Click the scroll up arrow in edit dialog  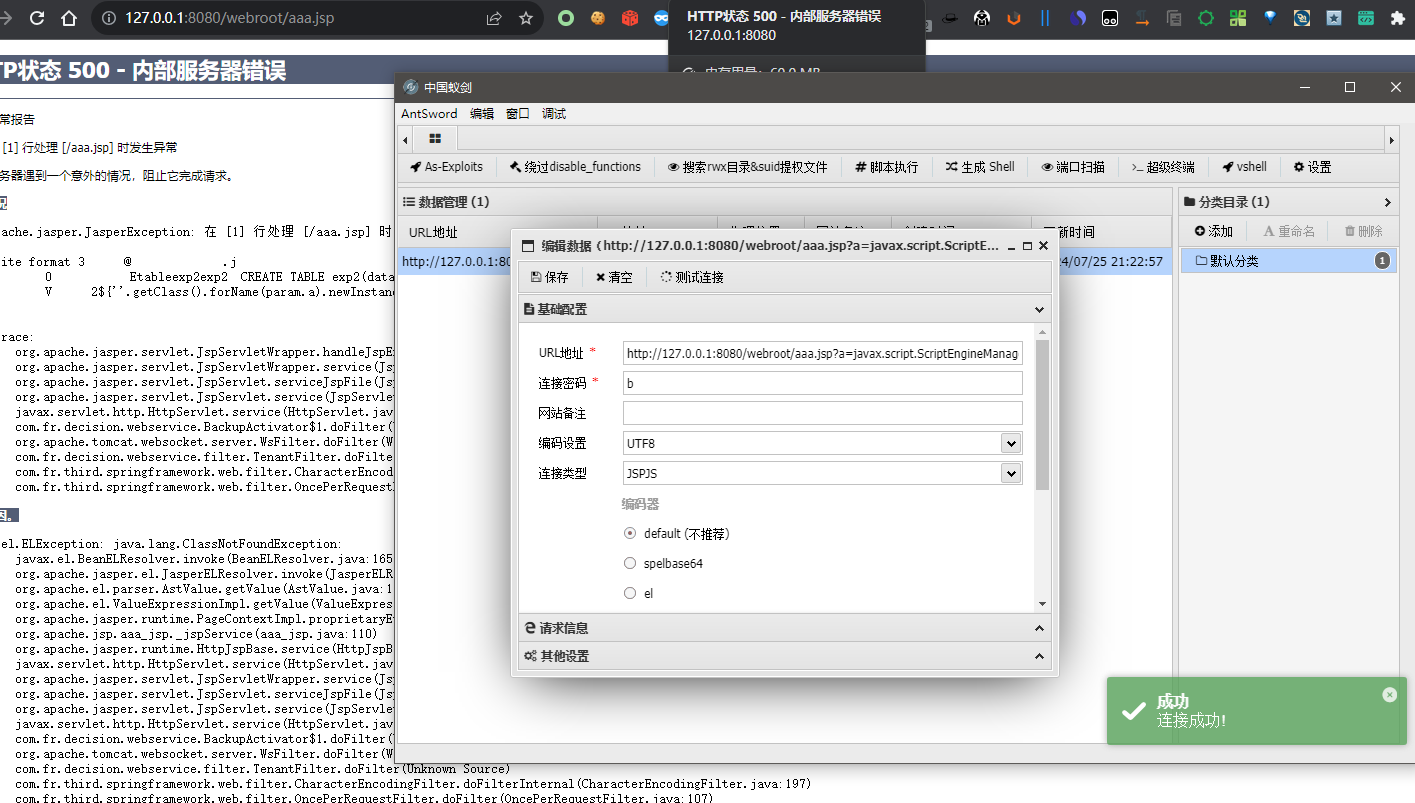click(x=1042, y=331)
